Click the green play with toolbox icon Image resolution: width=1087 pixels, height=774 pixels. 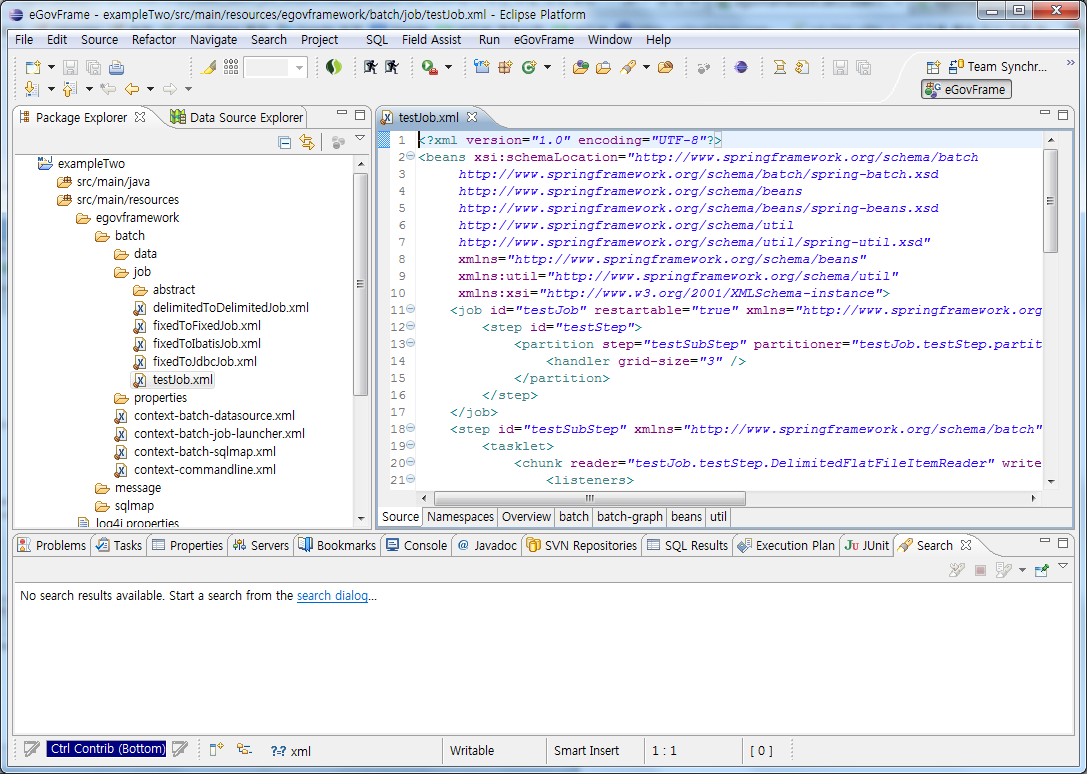point(430,67)
